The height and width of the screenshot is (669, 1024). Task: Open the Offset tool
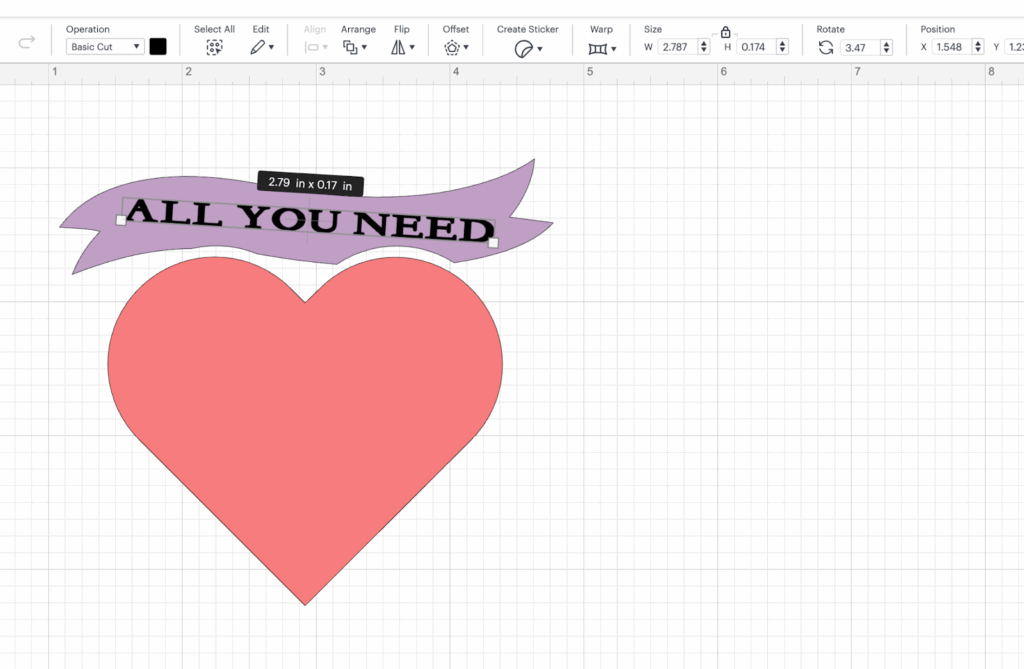(x=455, y=47)
